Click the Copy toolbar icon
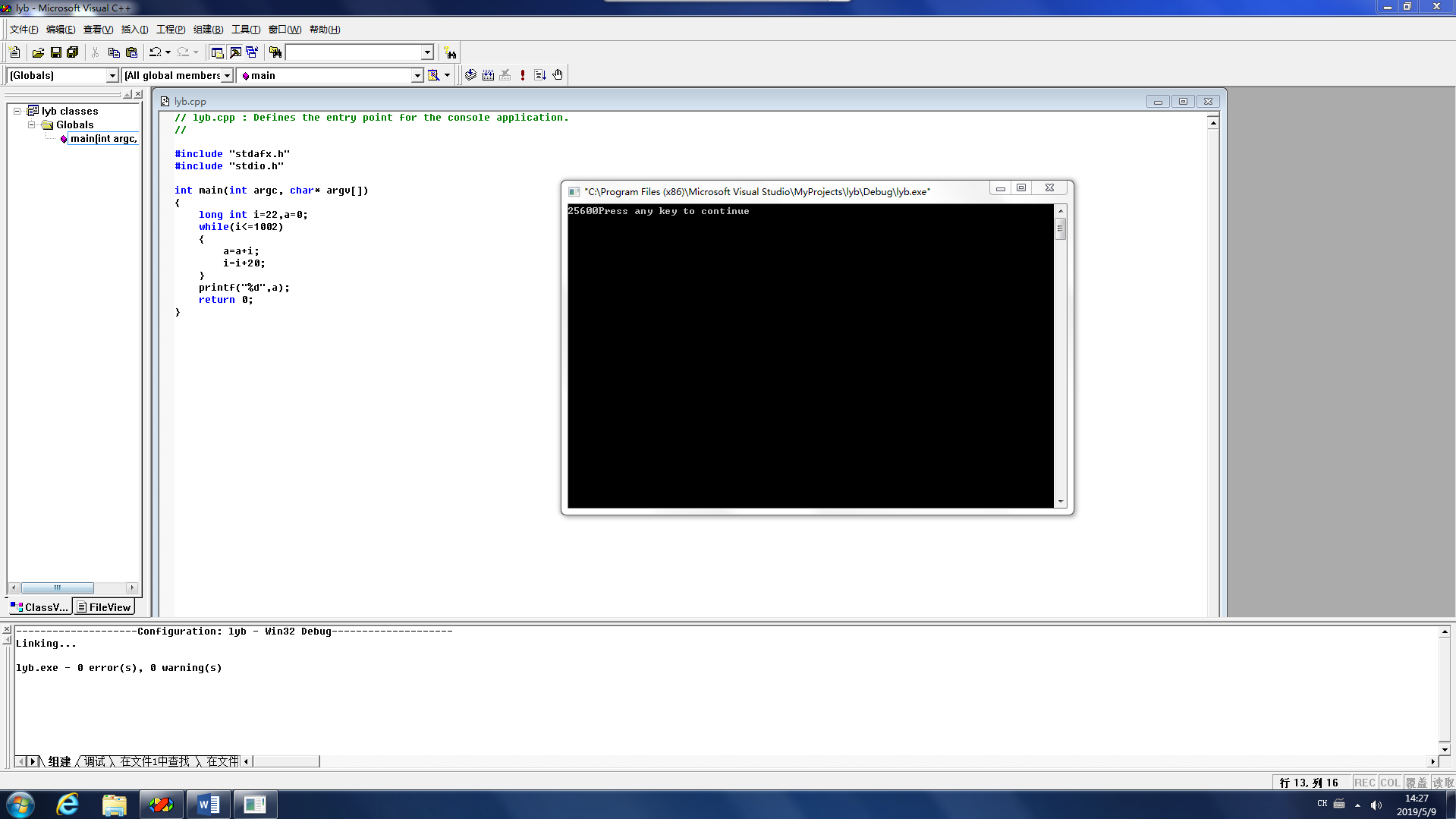Viewport: 1456px width, 819px height. 114,52
